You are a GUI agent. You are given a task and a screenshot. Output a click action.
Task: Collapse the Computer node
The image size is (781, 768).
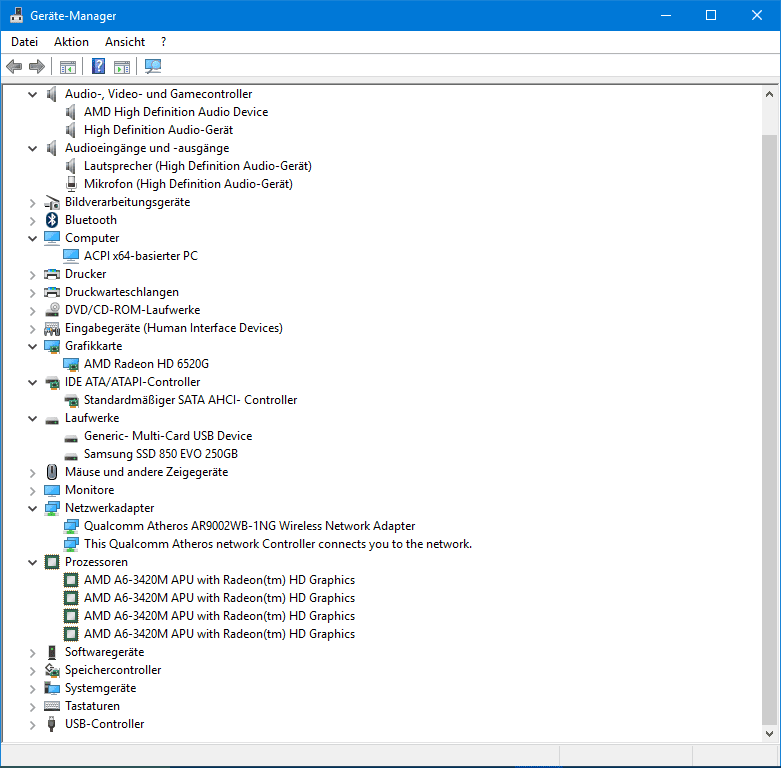pos(32,238)
